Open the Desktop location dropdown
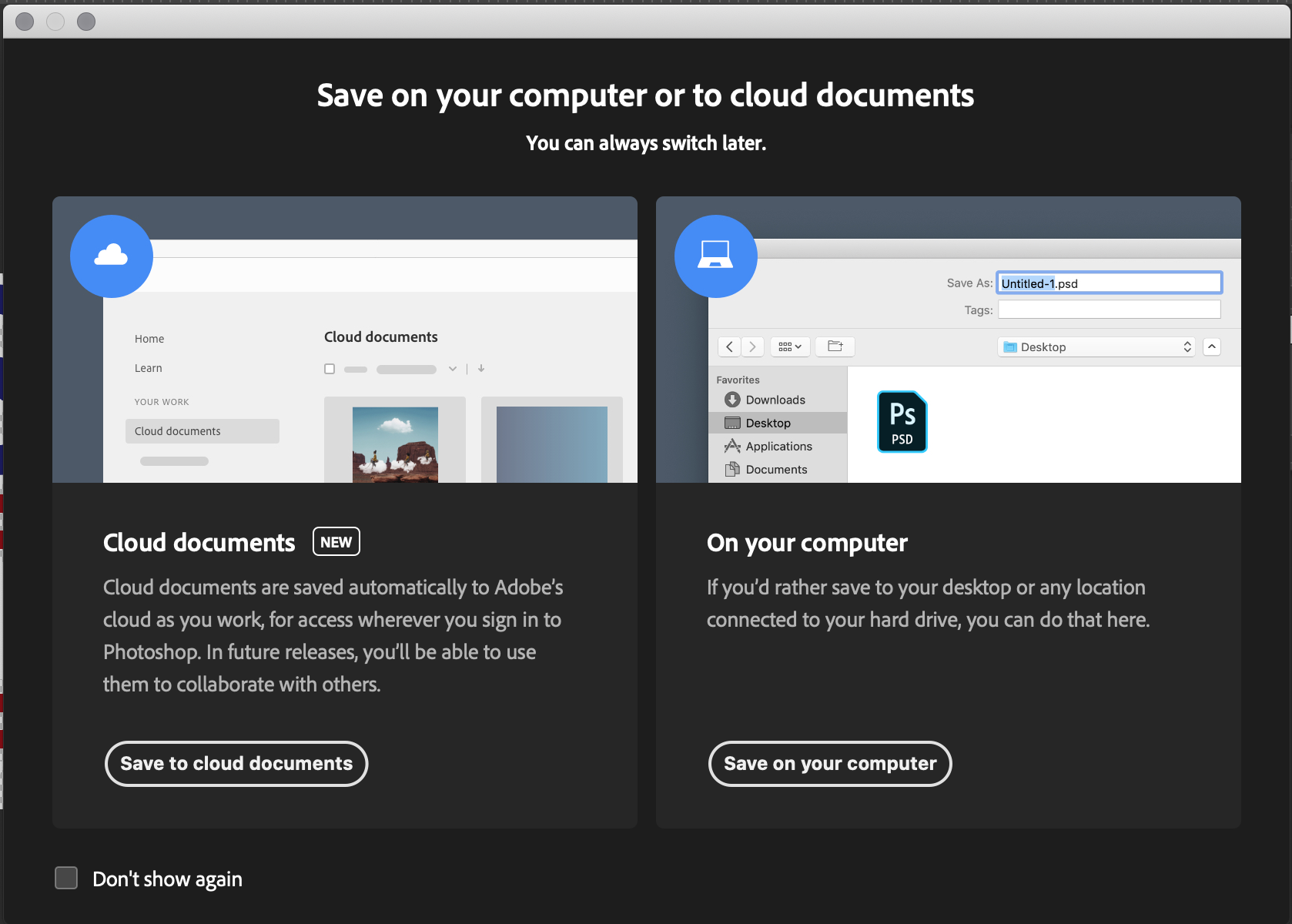Screen dimensions: 1292x924 click(x=1096, y=347)
